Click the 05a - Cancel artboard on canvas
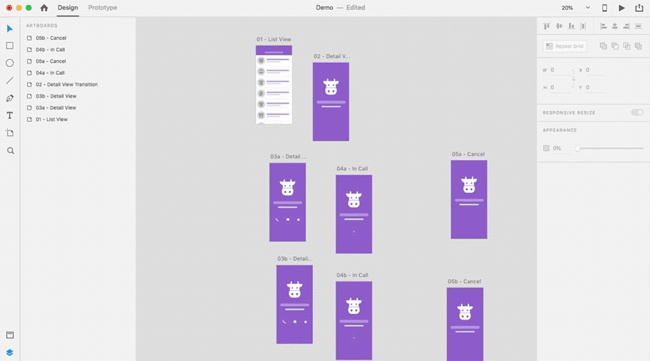This screenshot has height=361, width=650. [x=469, y=199]
